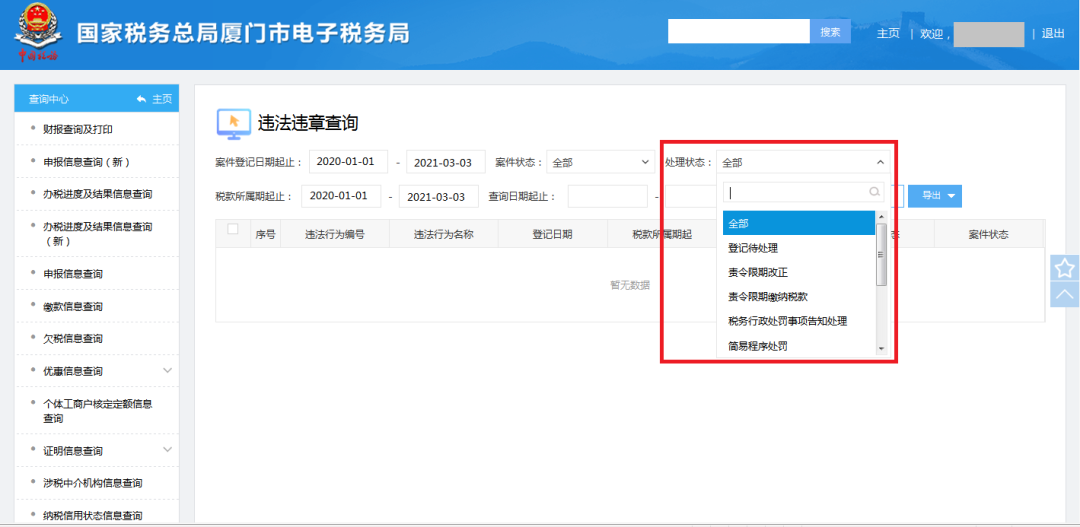Click 税款所属期 end date field
Screen dimensions: 1080x527
[x=438, y=196]
